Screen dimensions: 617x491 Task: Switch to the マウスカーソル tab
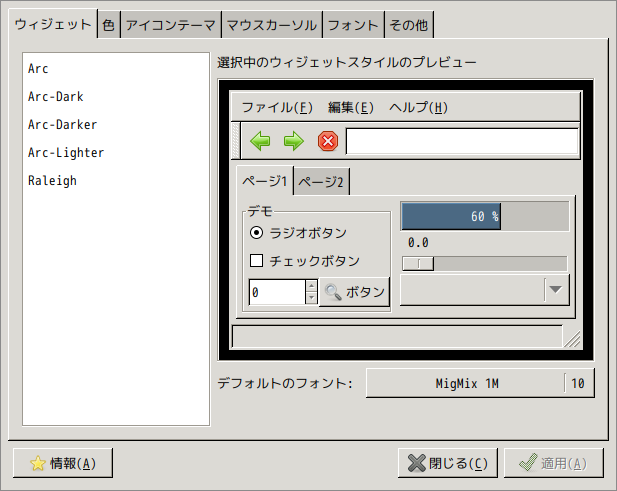272,25
